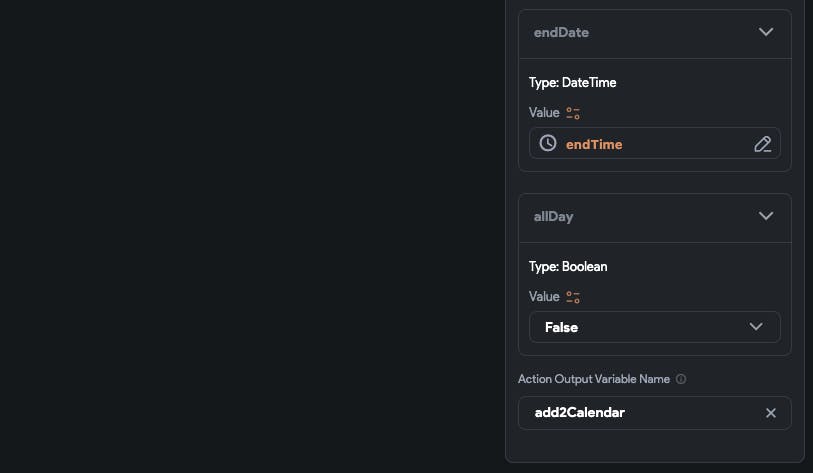
Task: Click the clock icon in endTime field
Action: pos(548,143)
